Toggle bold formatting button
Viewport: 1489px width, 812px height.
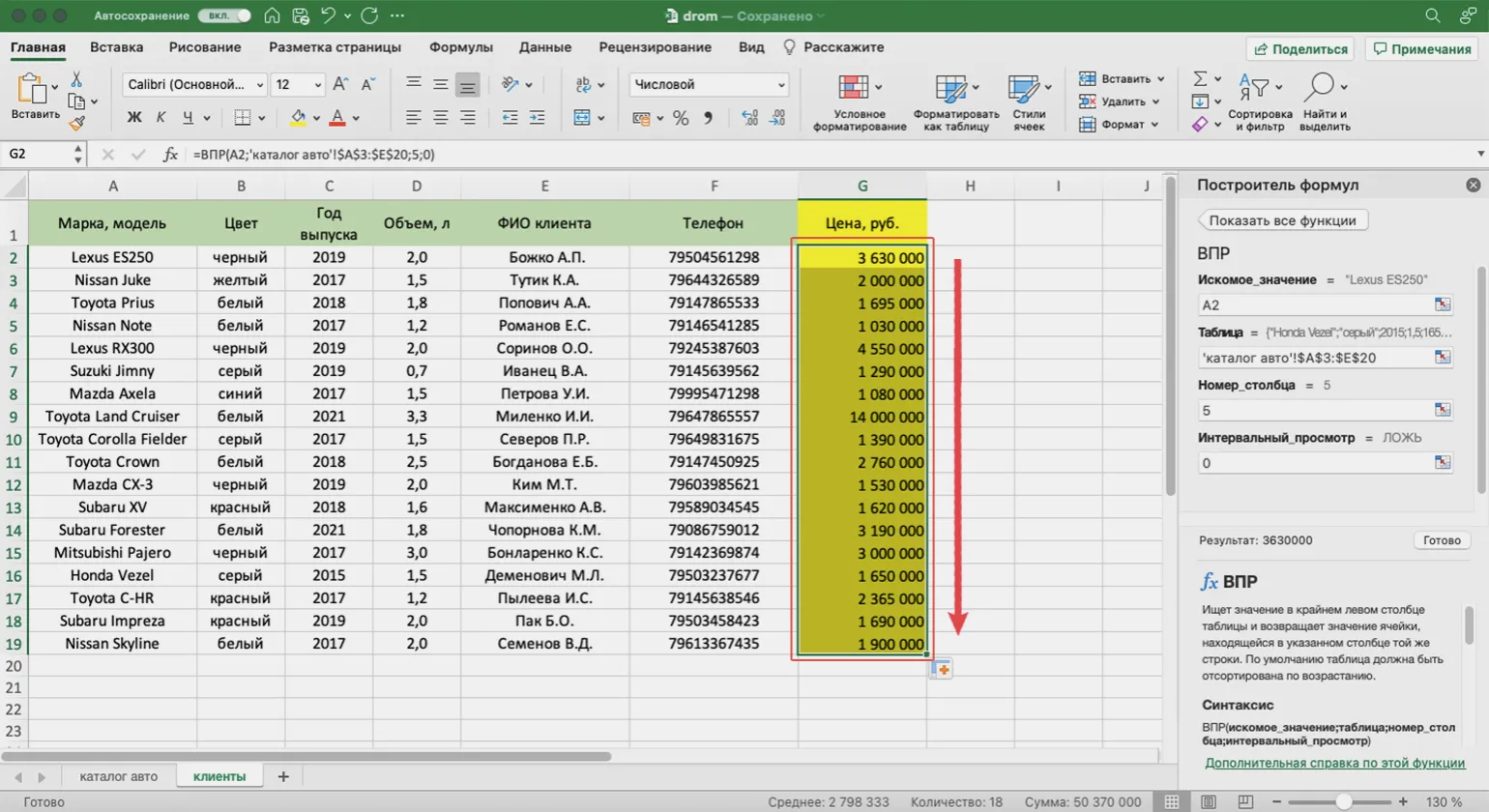[134, 118]
